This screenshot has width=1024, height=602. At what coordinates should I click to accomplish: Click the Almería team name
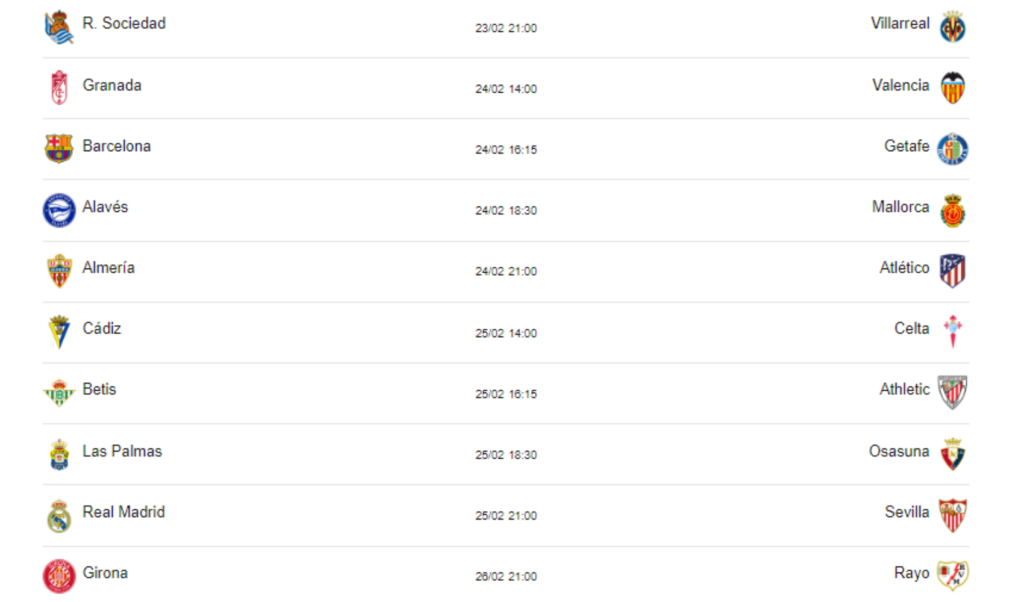tap(108, 268)
